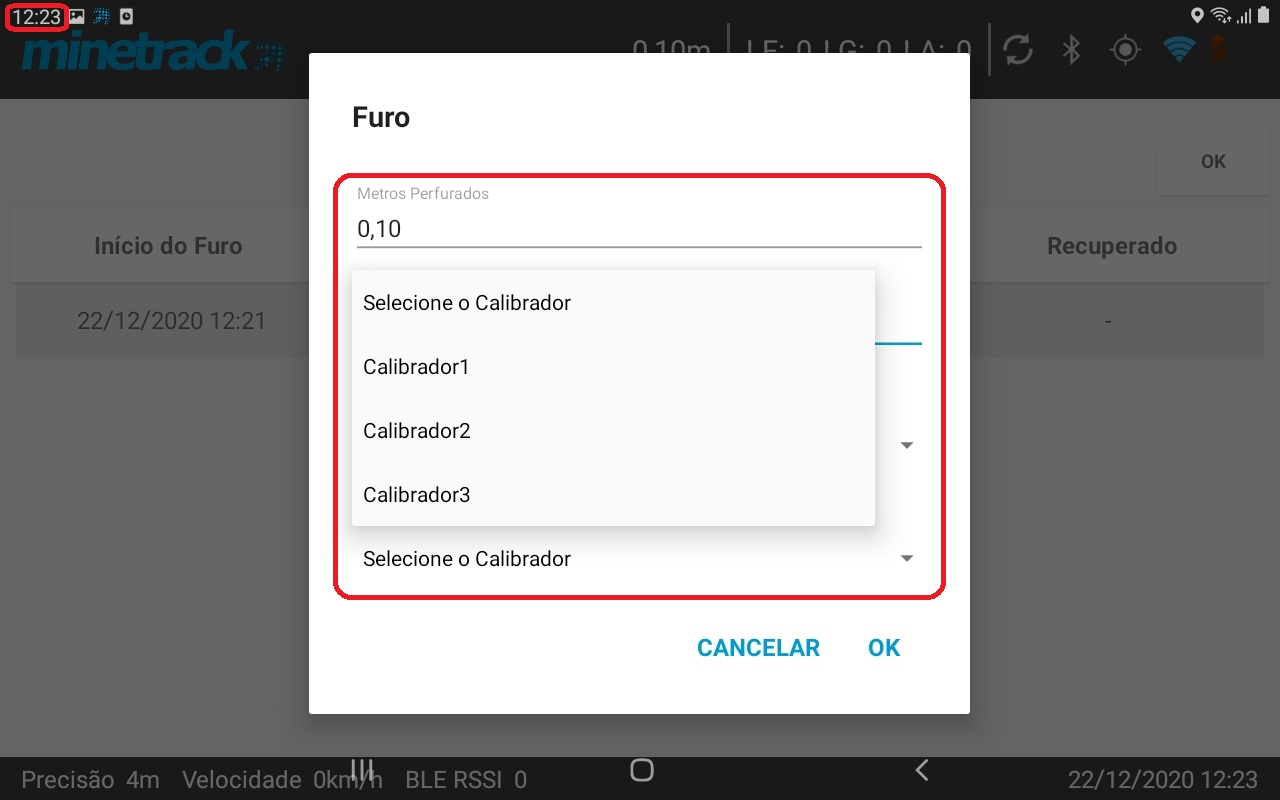1280x800 pixels.
Task: Click CANCELAR in the Furo dialog
Action: coord(758,648)
